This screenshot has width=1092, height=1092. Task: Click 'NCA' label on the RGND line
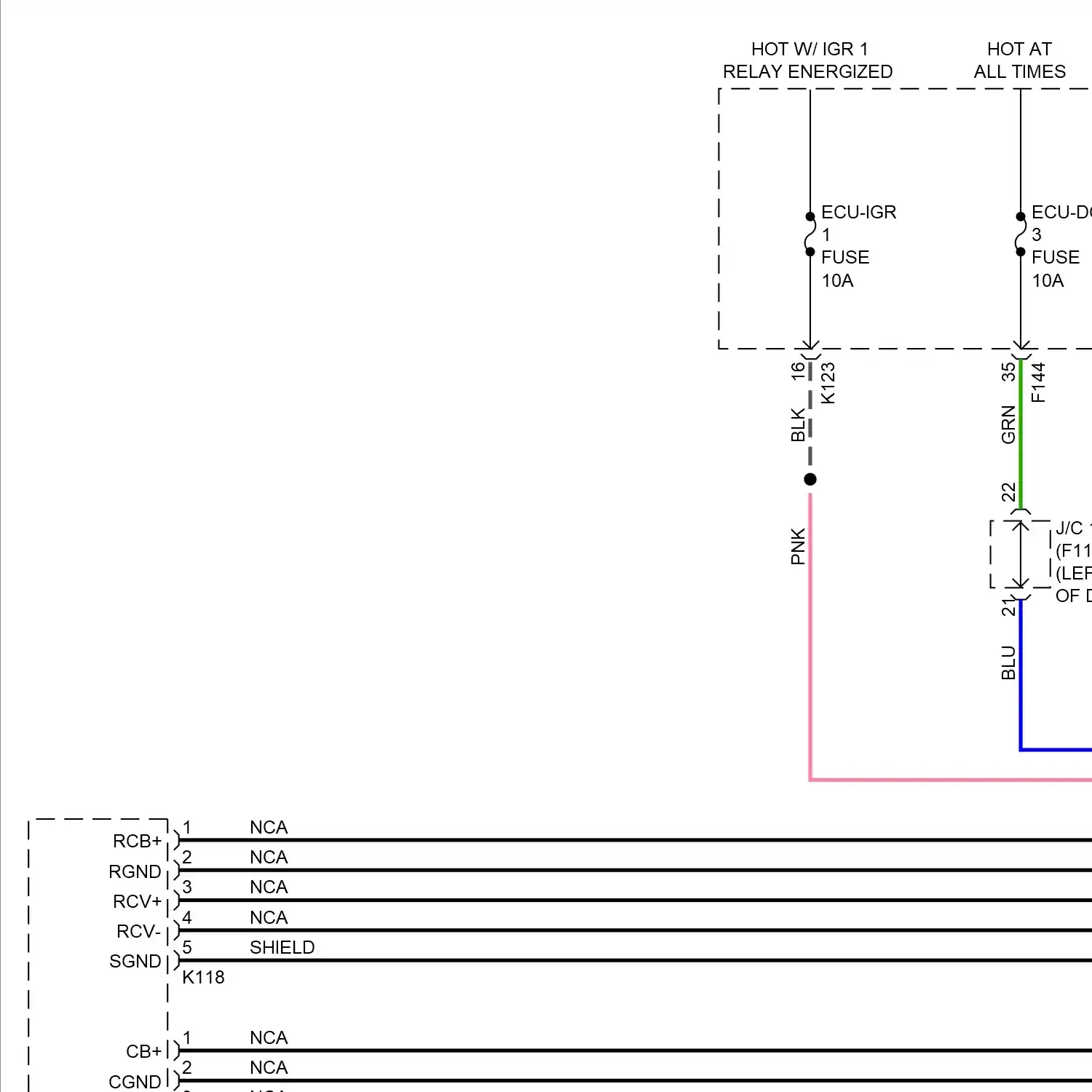pyautogui.click(x=269, y=857)
